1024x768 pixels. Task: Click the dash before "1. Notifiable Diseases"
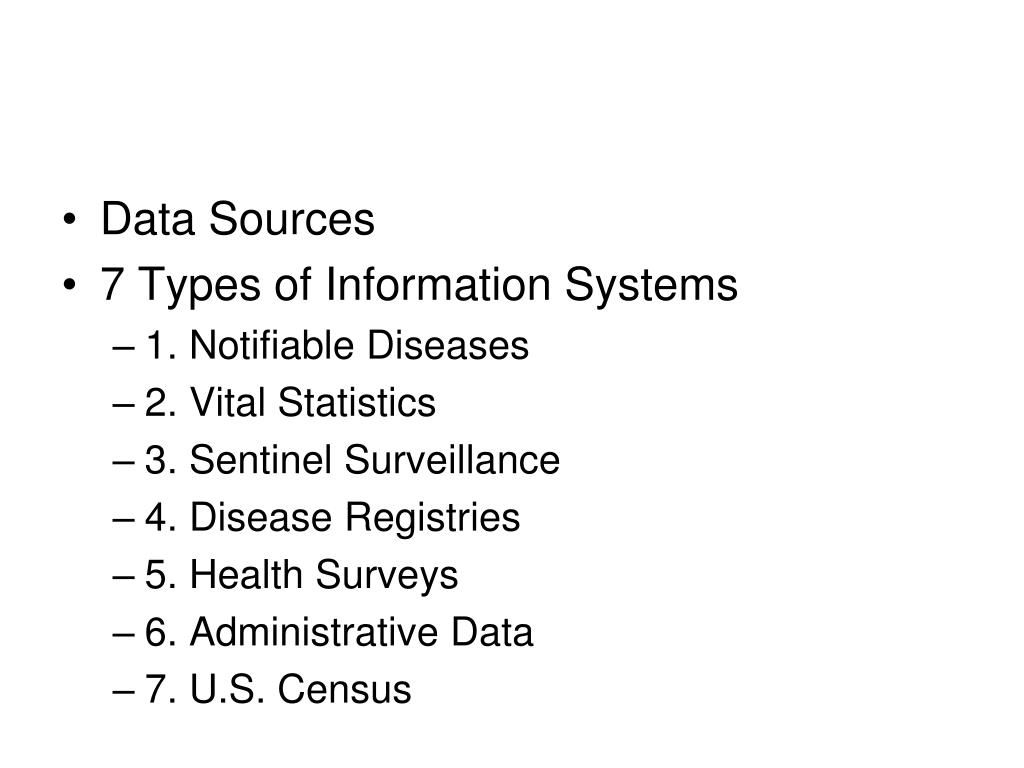123,349
